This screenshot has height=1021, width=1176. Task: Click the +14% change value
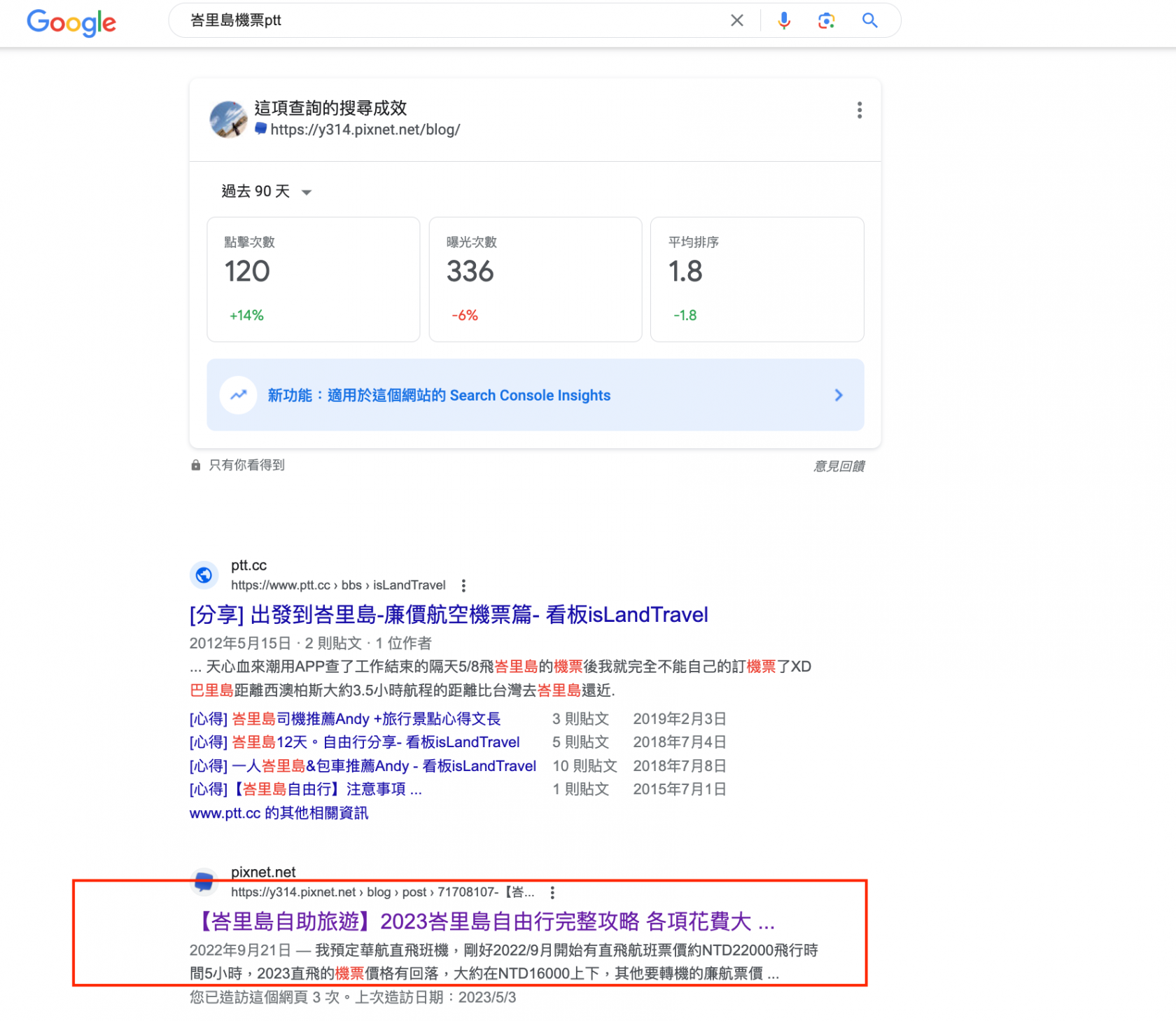(x=246, y=316)
